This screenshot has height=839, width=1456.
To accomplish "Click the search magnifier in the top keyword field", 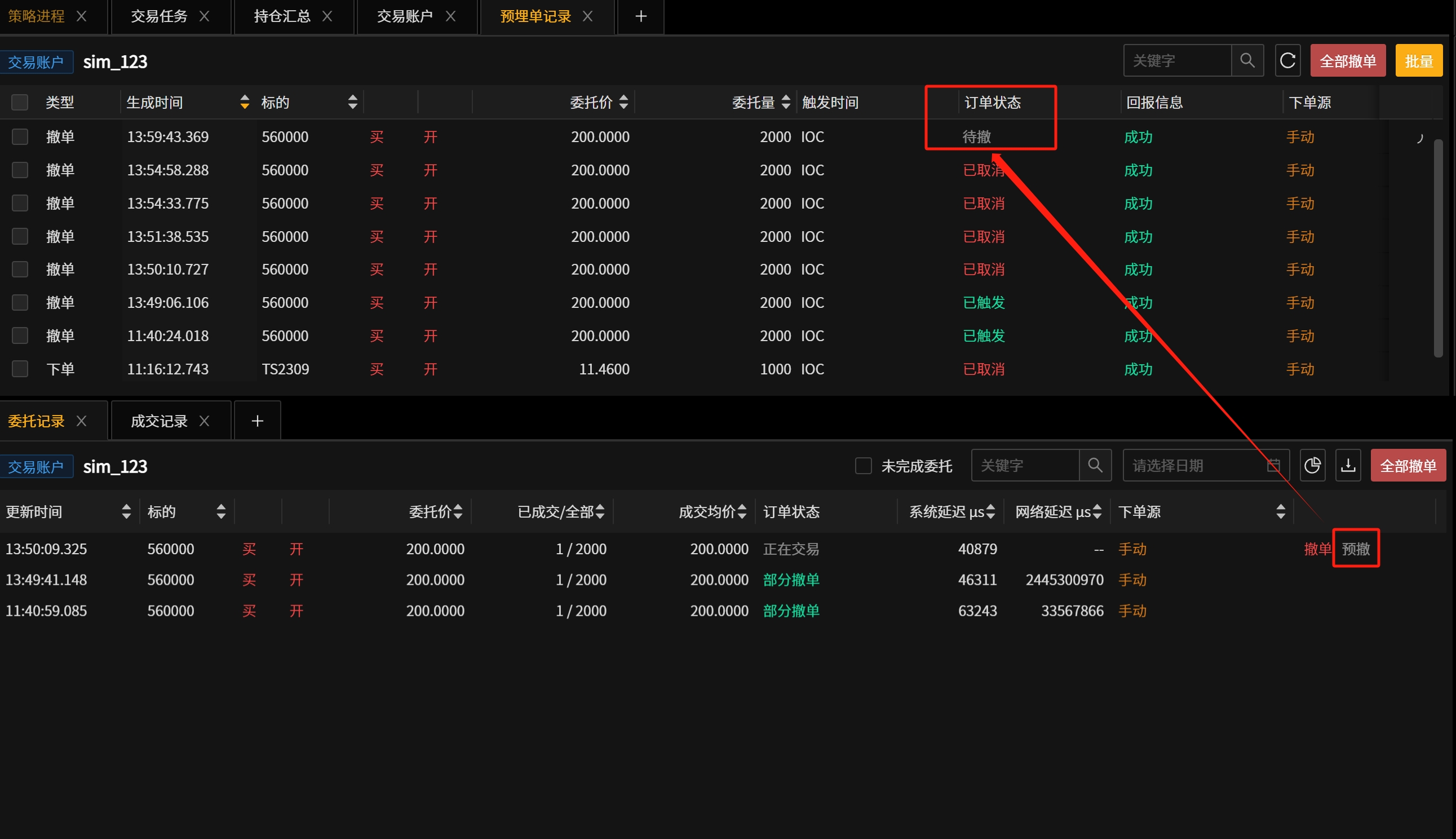I will 1247,60.
